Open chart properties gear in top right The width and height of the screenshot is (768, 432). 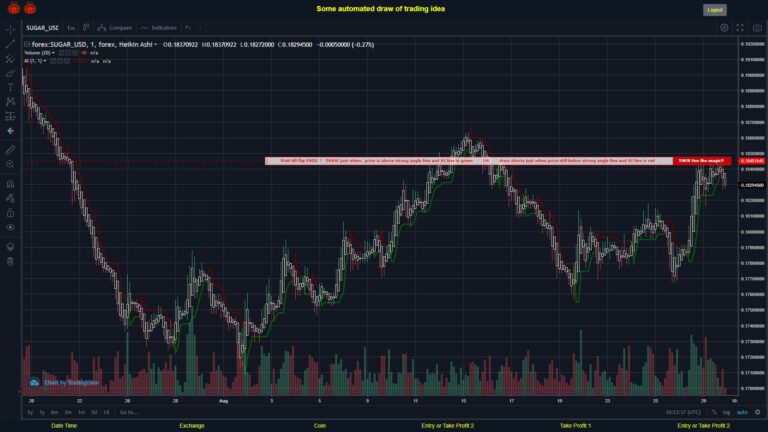724,28
